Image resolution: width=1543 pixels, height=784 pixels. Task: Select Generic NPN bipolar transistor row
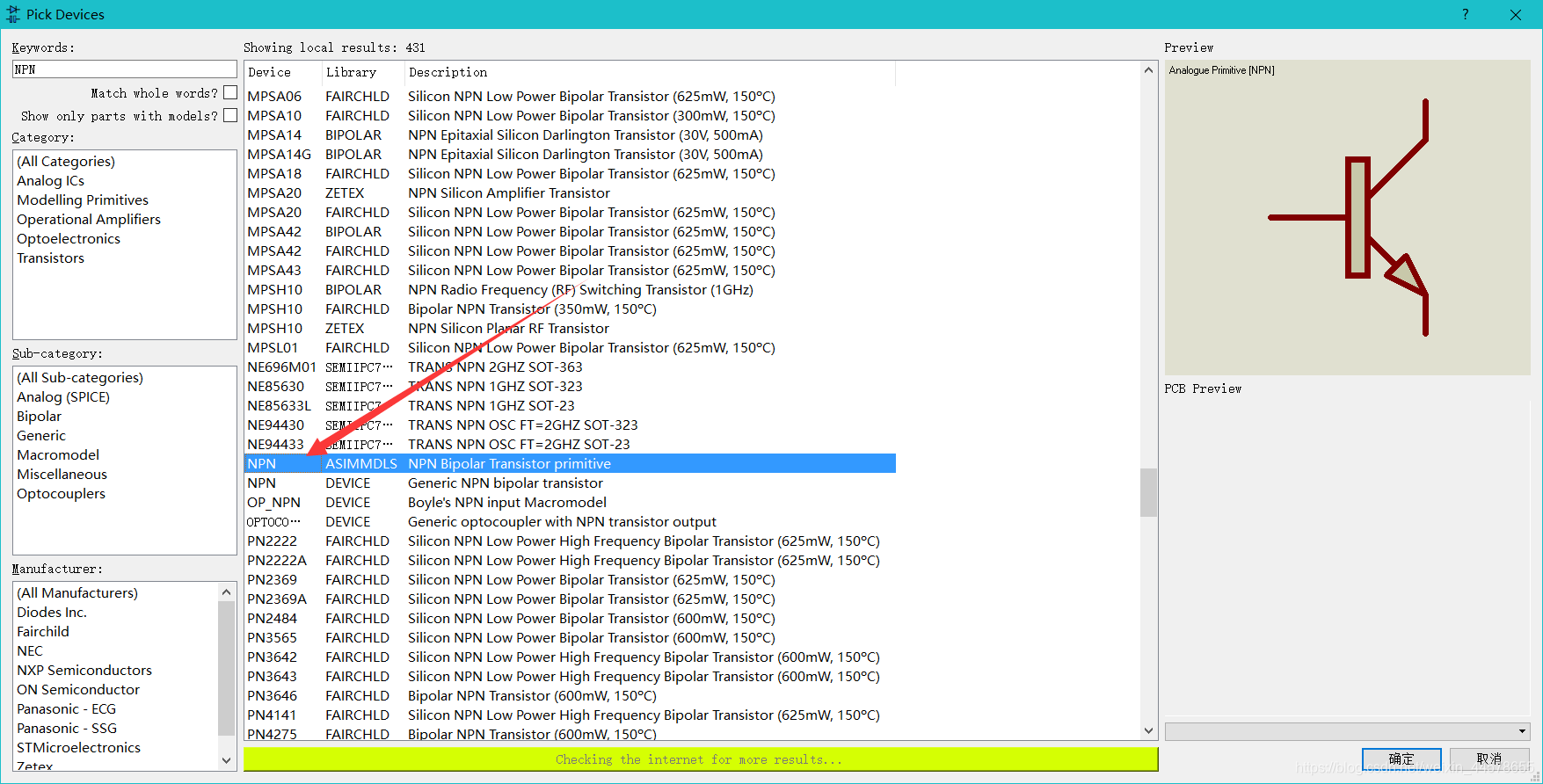570,483
